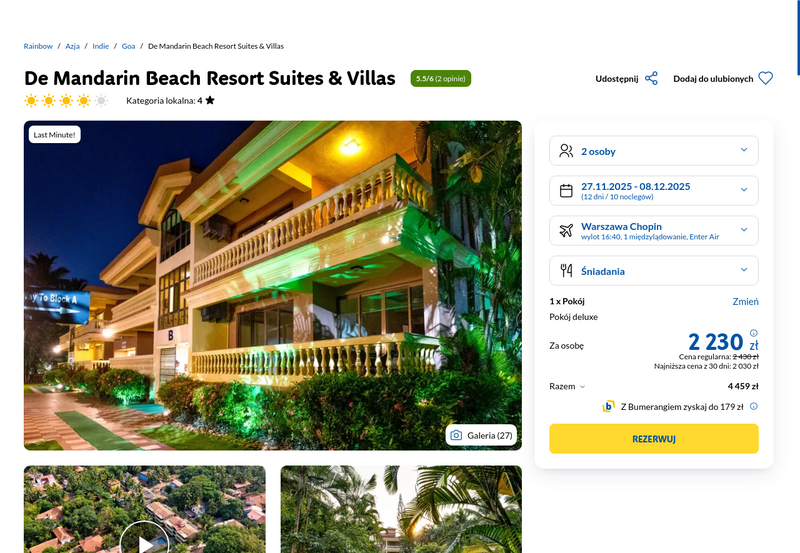Go to Indie in the breadcrumb
The width and height of the screenshot is (800, 553).
tap(101, 46)
